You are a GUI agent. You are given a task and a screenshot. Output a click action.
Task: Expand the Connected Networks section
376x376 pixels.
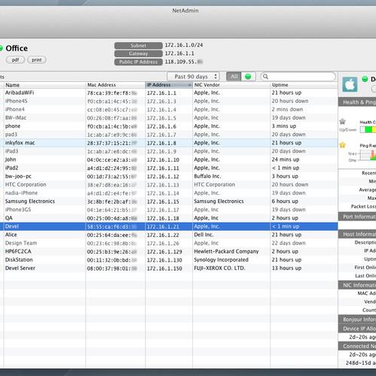tap(357, 346)
